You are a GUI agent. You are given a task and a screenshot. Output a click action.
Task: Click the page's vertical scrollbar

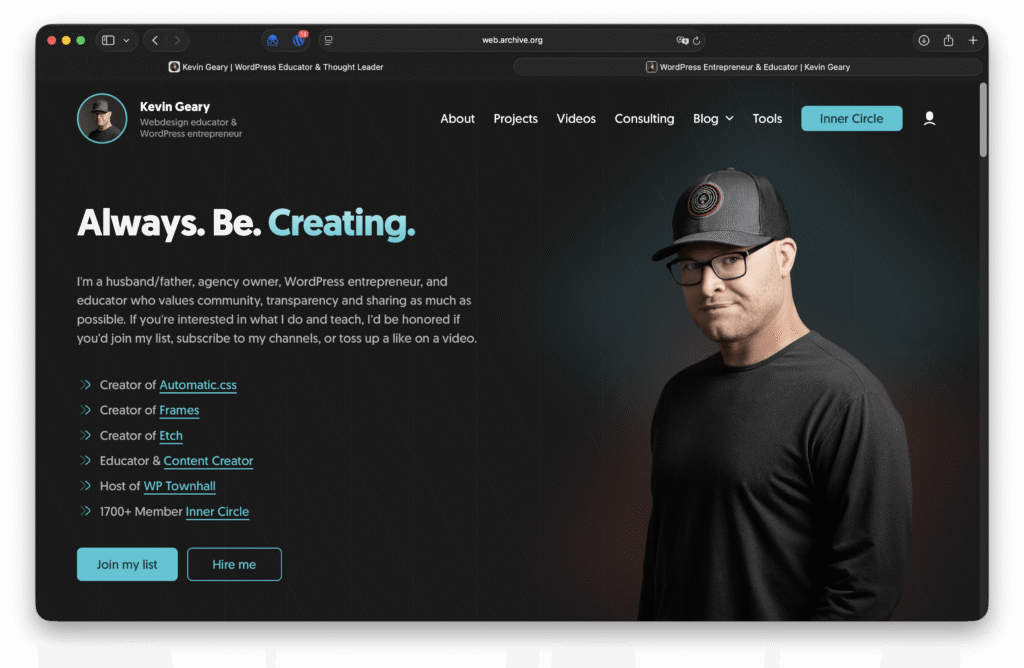click(x=983, y=119)
